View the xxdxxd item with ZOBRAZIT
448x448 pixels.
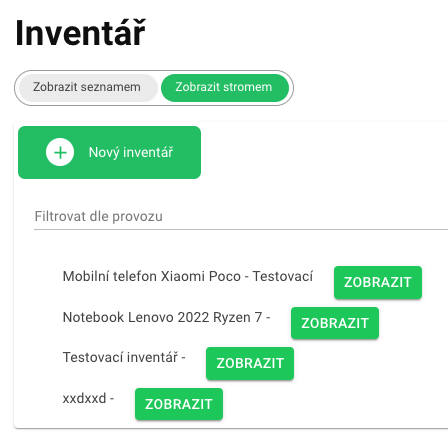tap(179, 404)
